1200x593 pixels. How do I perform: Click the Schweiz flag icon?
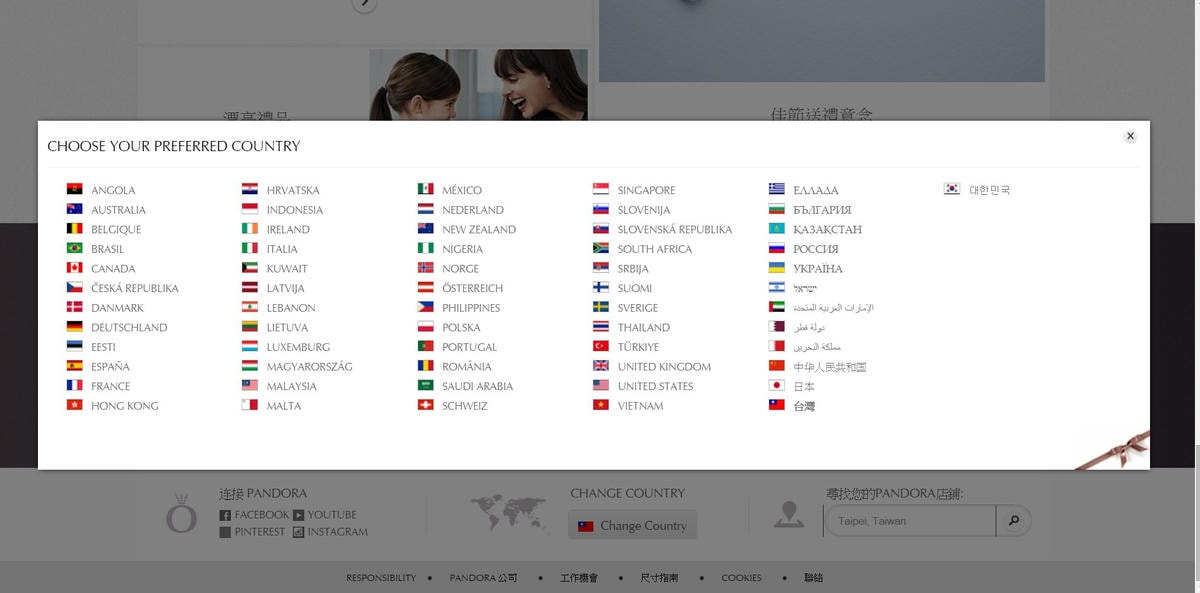pos(425,406)
